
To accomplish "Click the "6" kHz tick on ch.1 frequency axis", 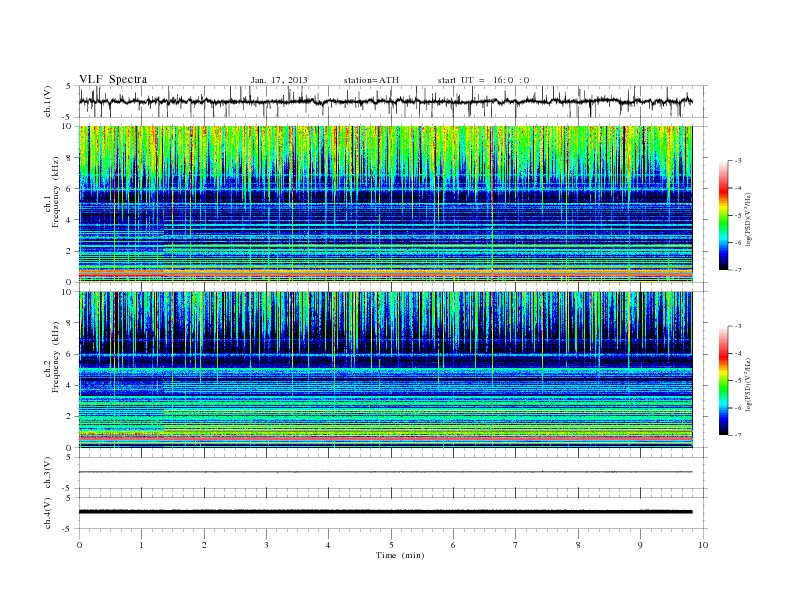I will click(69, 189).
